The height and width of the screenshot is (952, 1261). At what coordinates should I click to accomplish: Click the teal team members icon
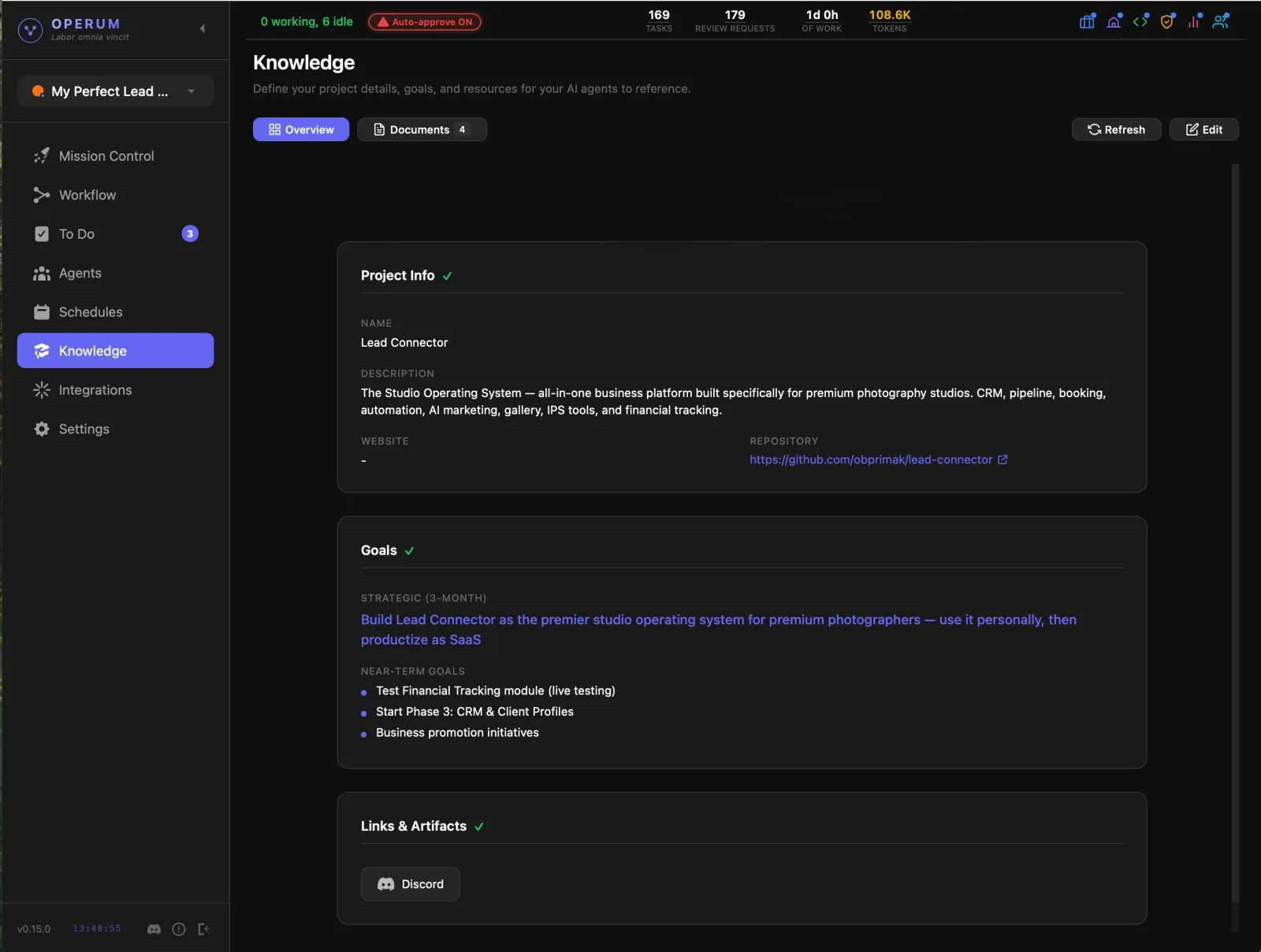point(1220,21)
